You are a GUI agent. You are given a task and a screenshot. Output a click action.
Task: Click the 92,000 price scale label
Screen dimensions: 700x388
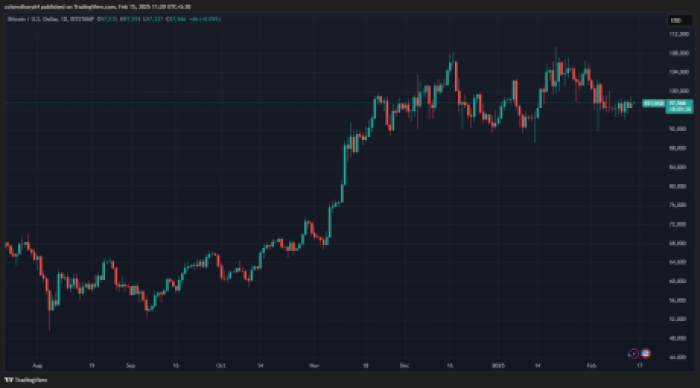678,129
